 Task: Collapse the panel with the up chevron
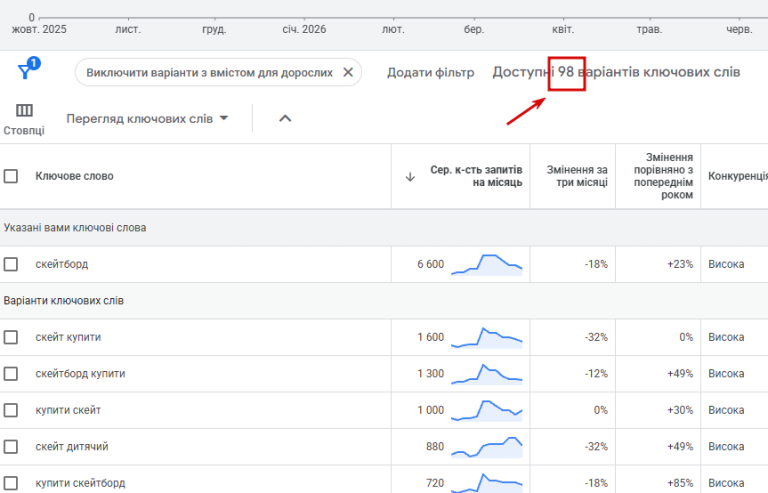285,118
